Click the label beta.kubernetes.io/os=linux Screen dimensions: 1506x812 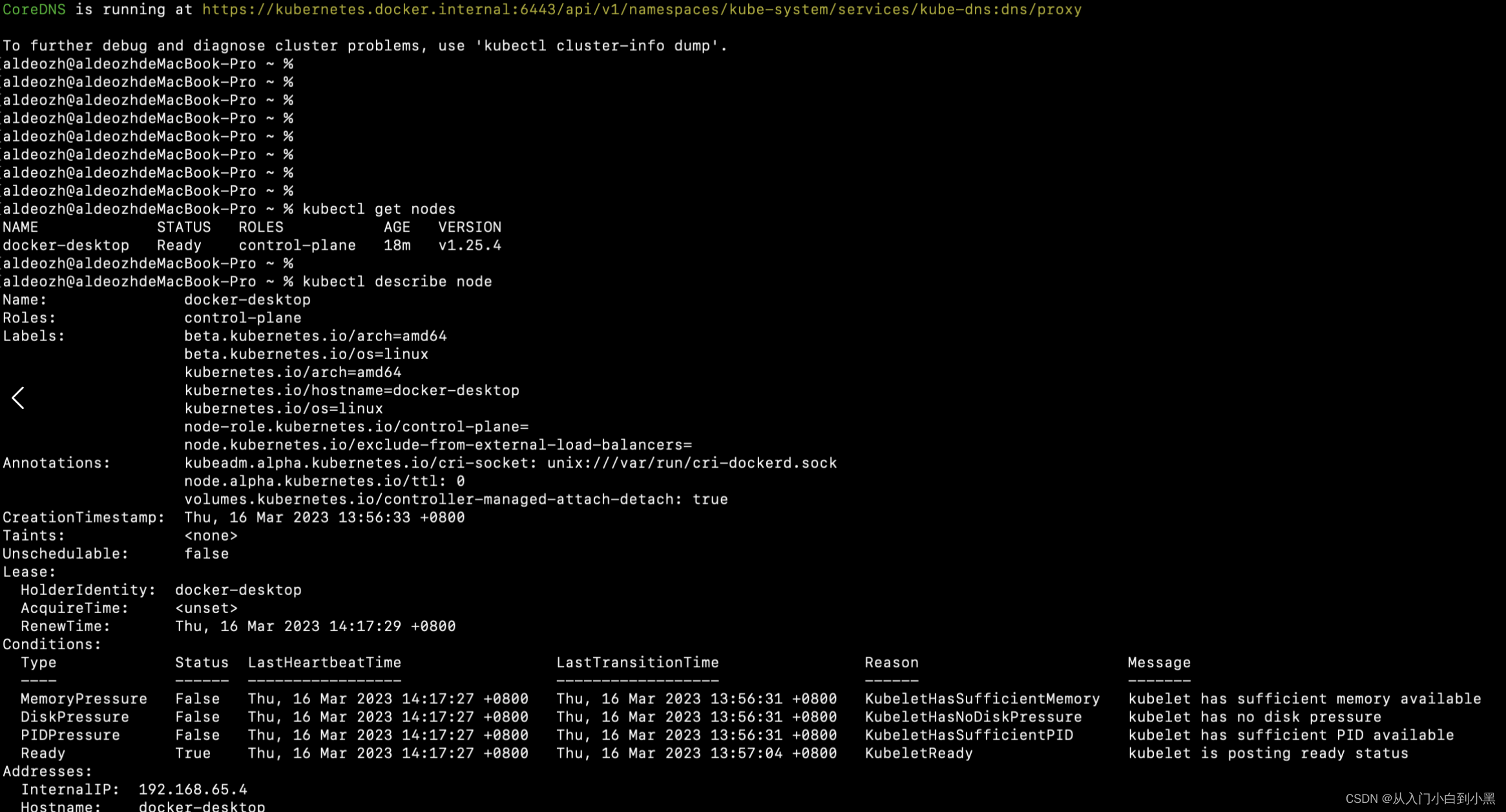tap(306, 354)
